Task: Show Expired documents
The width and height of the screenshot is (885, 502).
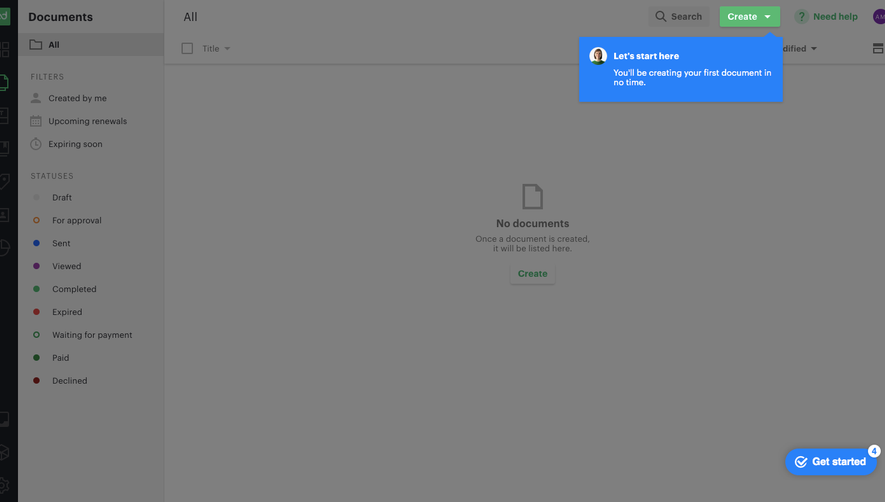Action: click(x=67, y=312)
